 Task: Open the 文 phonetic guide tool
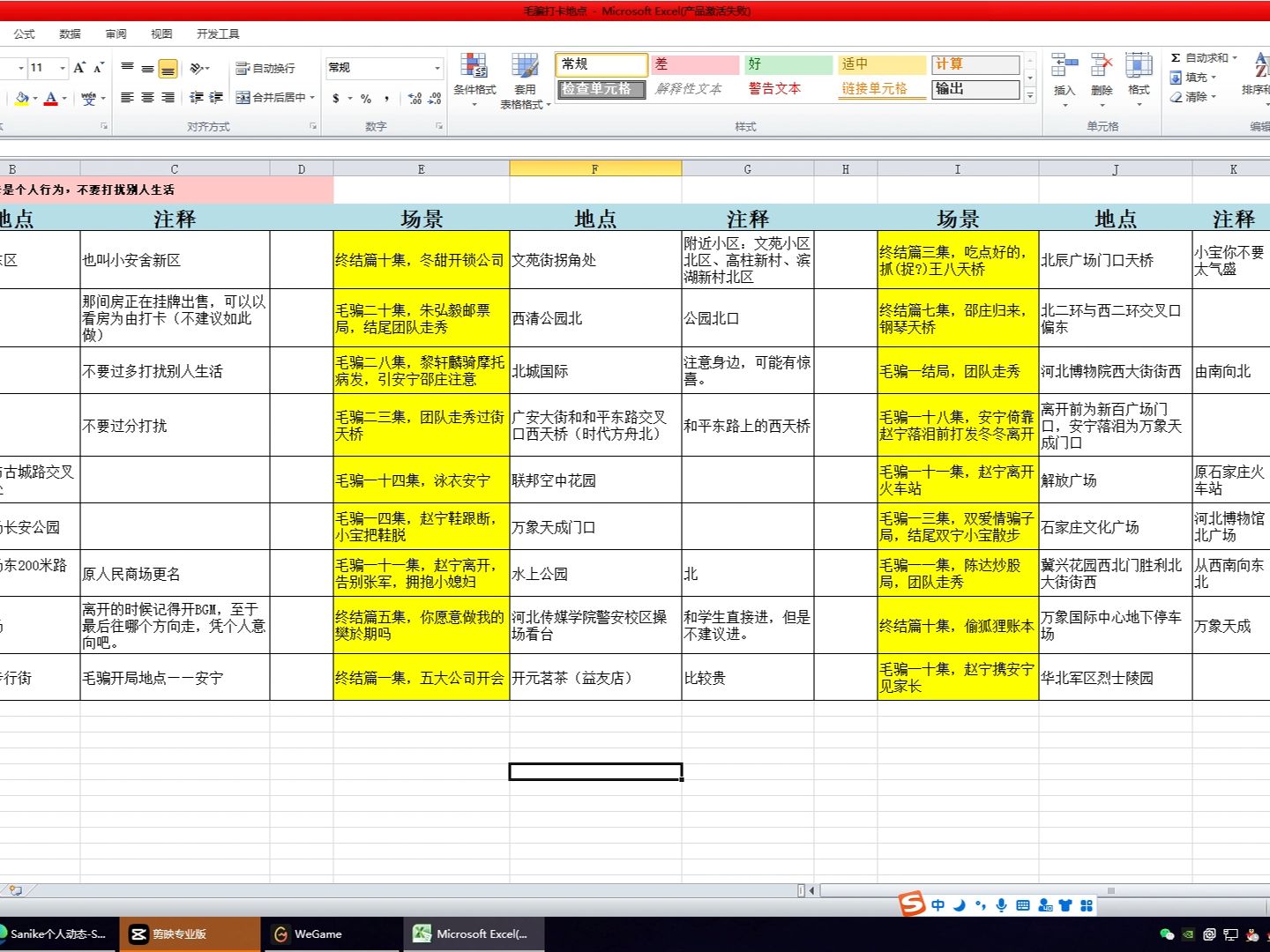pos(88,98)
